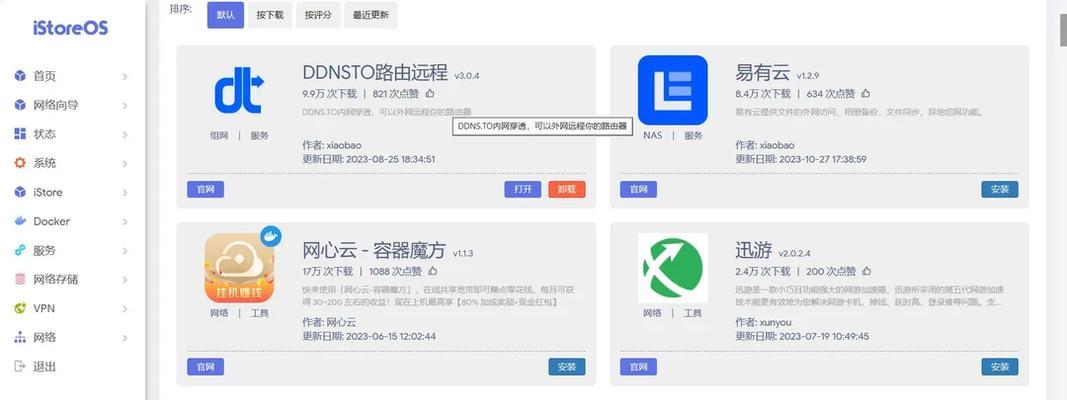Image resolution: width=1067 pixels, height=400 pixels.
Task: Click the 网络 topology icon
Action: click(x=20, y=337)
